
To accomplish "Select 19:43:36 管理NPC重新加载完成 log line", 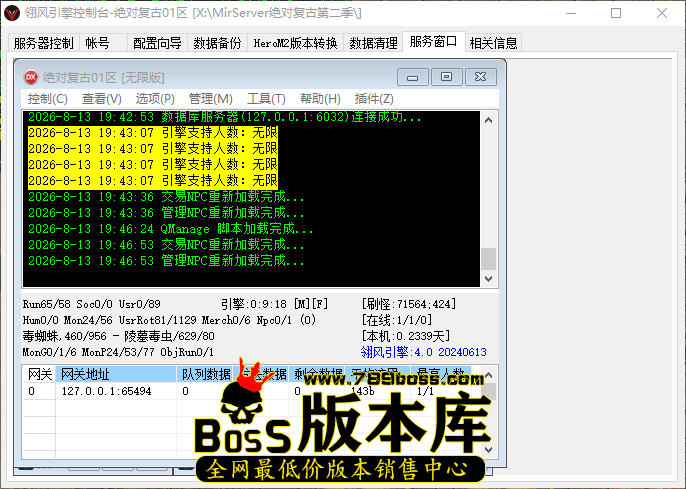I will 166,213.
